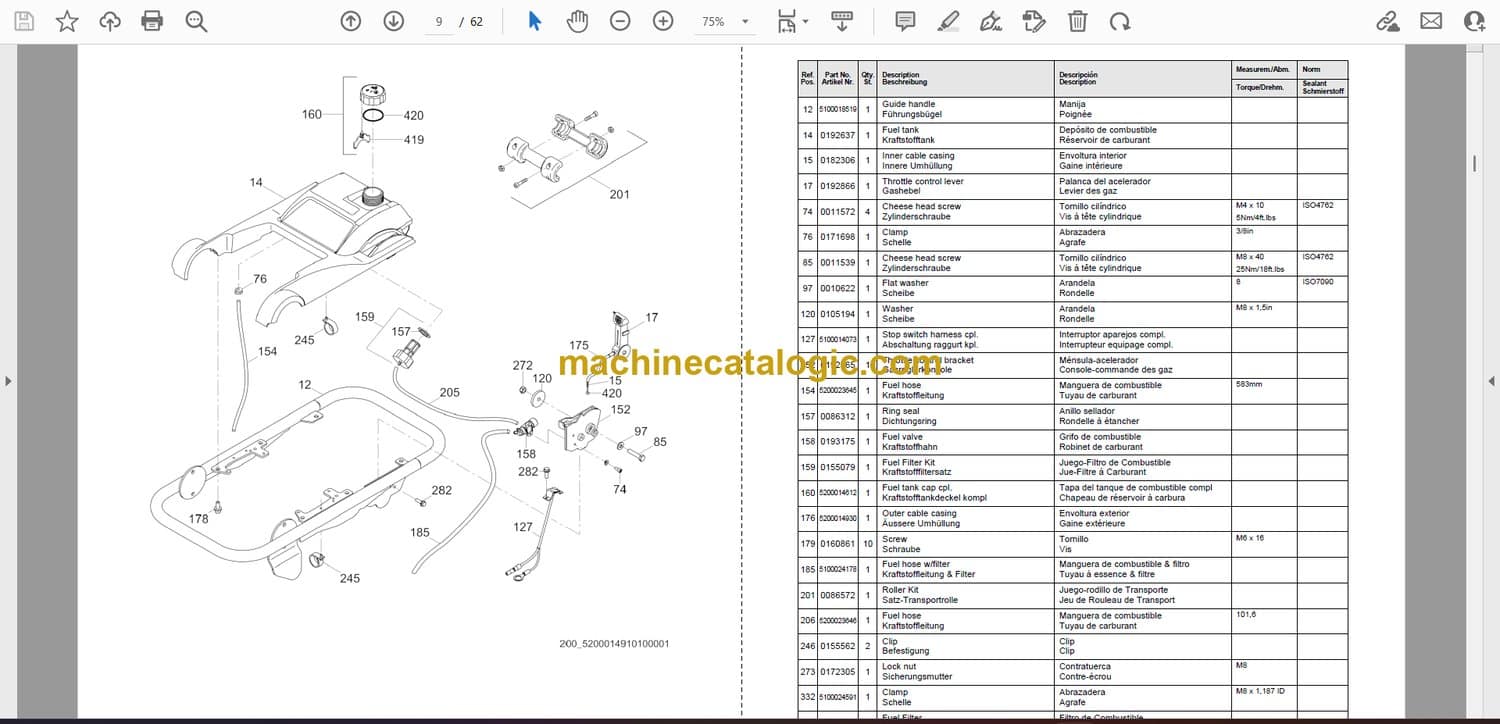Click the 'Measurem./Abm.' column header
1500x724 pixels.
tap(1263, 70)
